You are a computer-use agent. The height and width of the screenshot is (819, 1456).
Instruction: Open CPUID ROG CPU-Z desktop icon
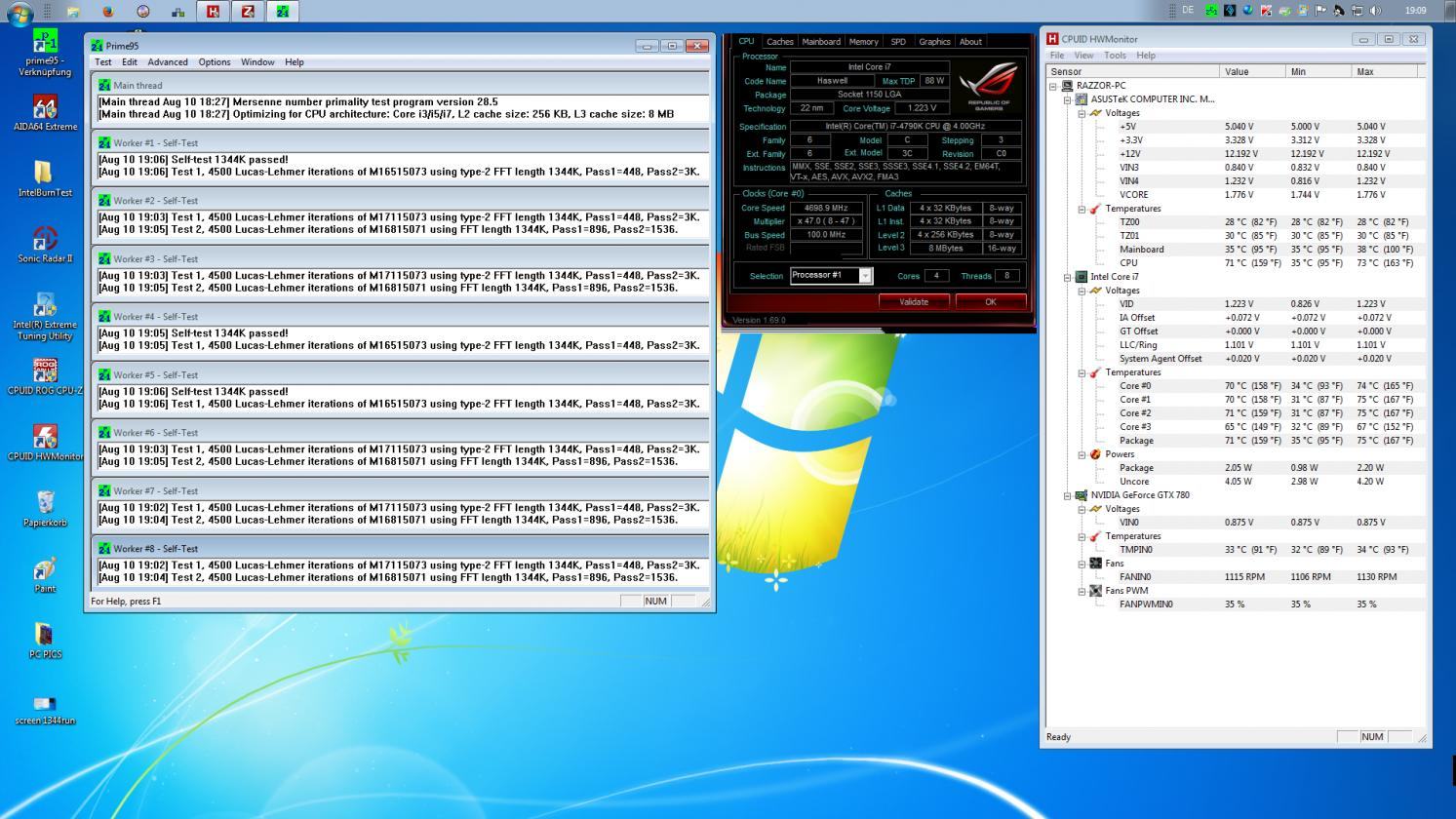click(45, 371)
